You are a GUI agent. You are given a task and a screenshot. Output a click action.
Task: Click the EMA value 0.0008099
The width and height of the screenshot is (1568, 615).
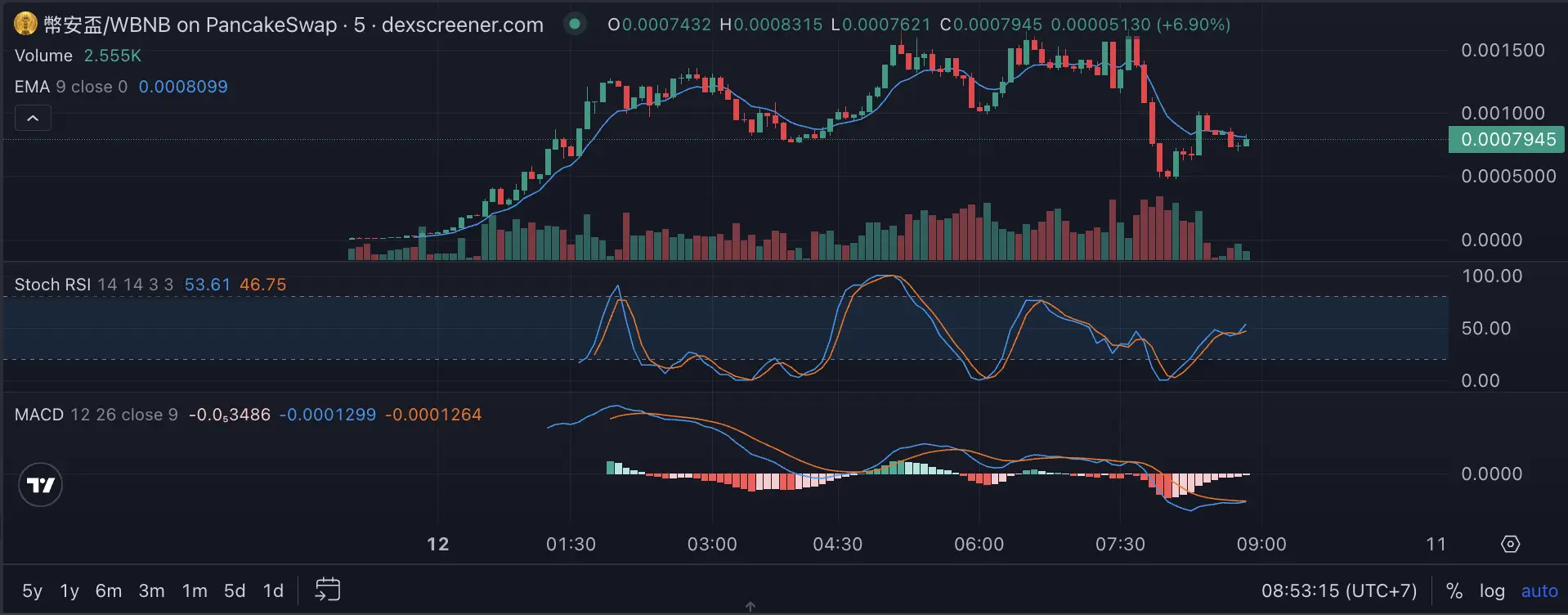[x=183, y=87]
